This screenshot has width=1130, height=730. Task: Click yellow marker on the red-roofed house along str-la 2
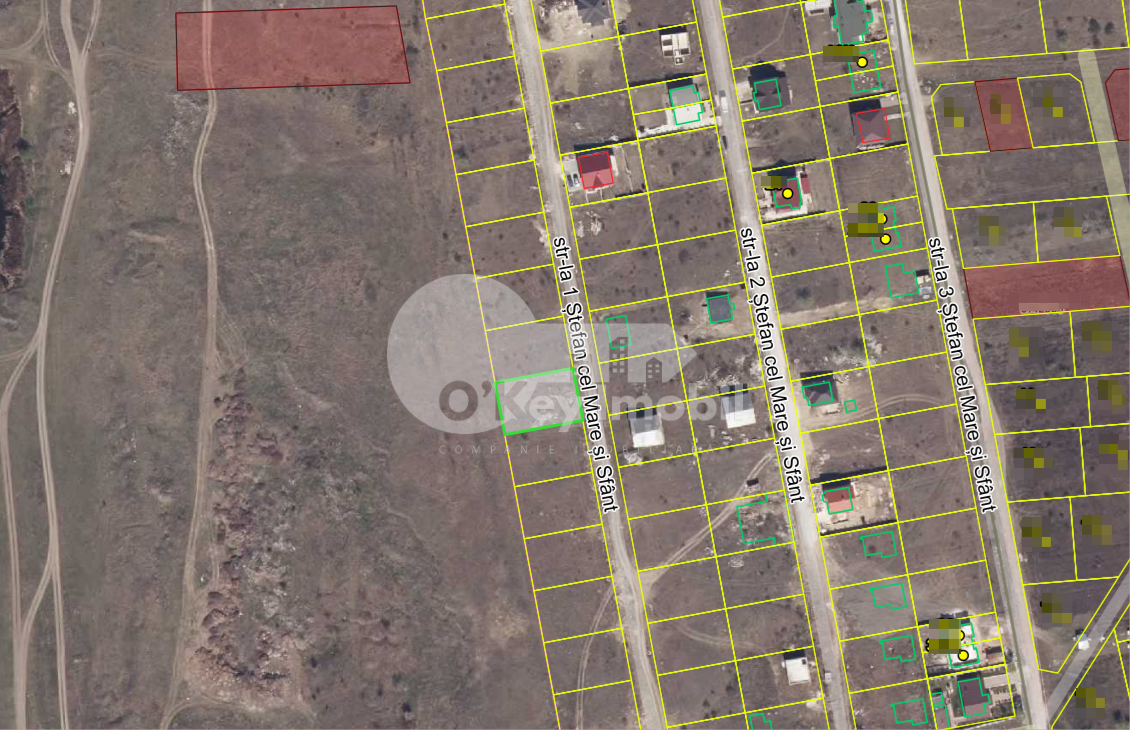[788, 193]
